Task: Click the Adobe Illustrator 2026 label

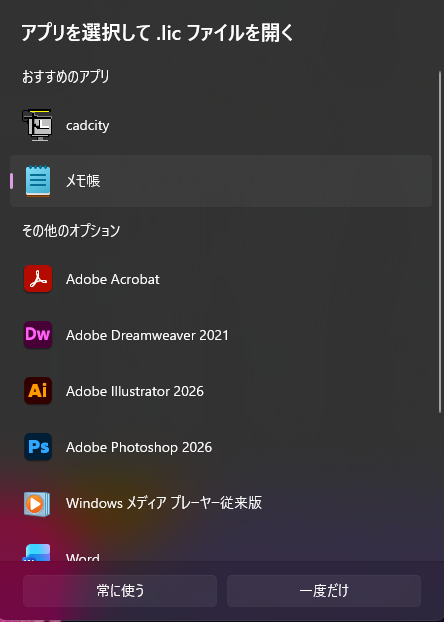Action: coord(135,391)
